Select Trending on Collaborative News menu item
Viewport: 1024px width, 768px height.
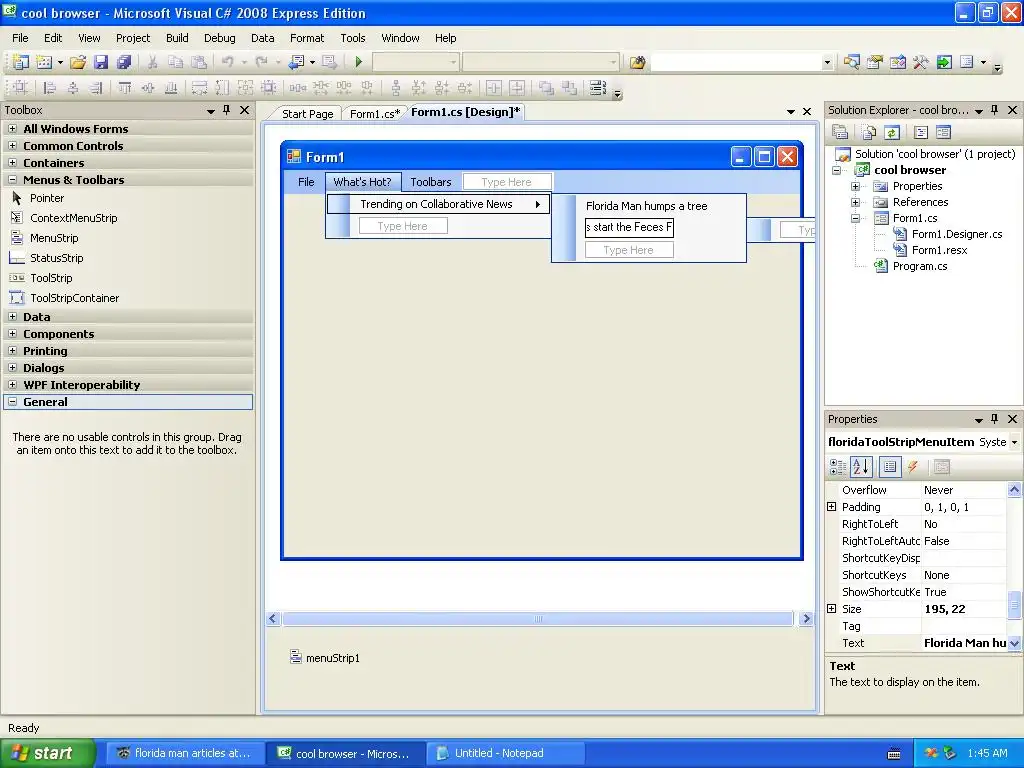[438, 204]
